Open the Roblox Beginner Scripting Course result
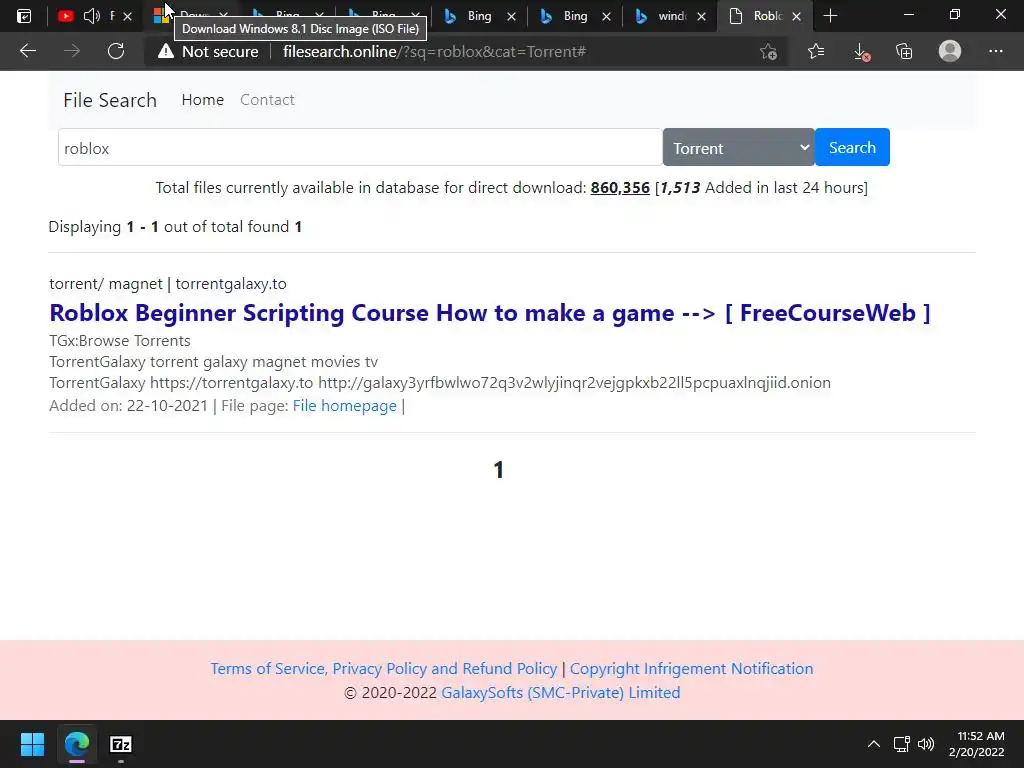The width and height of the screenshot is (1024, 768). coord(490,313)
